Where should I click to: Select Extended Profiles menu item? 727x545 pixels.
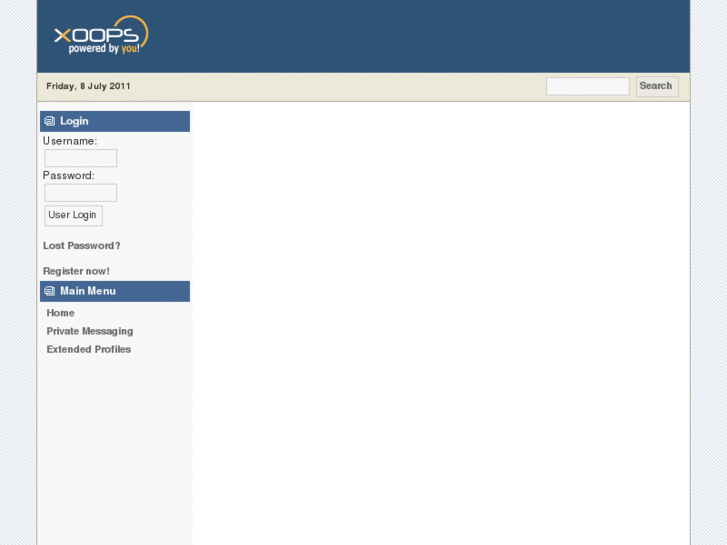click(89, 349)
